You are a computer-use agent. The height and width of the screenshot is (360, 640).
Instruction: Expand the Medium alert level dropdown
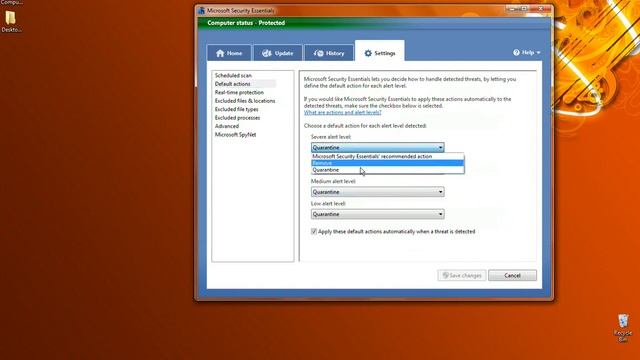[x=378, y=192]
